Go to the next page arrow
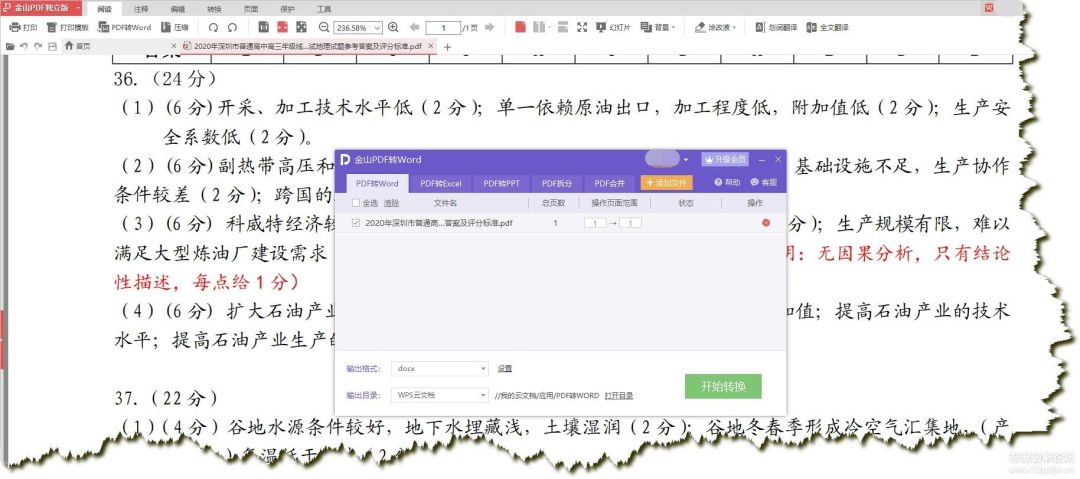 490,28
